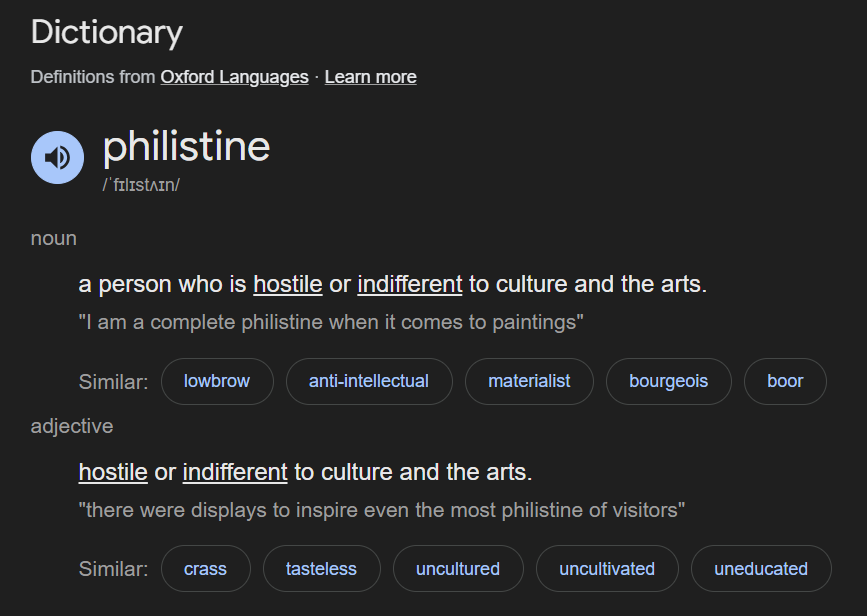Image resolution: width=867 pixels, height=616 pixels.
Task: Choose the 'uncultured' synonym chip
Action: pyautogui.click(x=458, y=569)
